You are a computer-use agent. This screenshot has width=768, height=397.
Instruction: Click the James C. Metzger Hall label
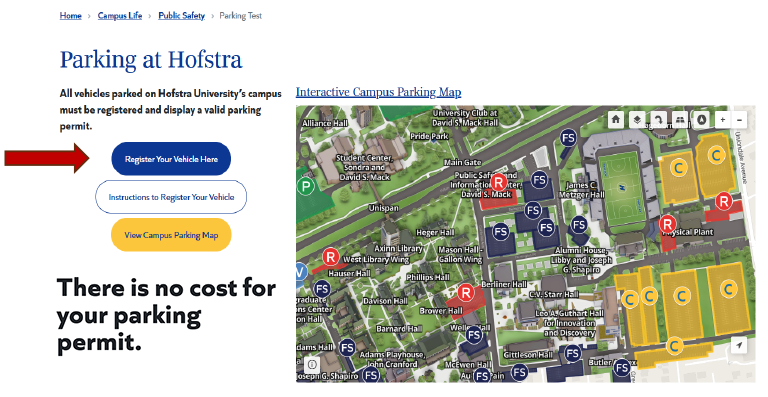click(x=581, y=189)
